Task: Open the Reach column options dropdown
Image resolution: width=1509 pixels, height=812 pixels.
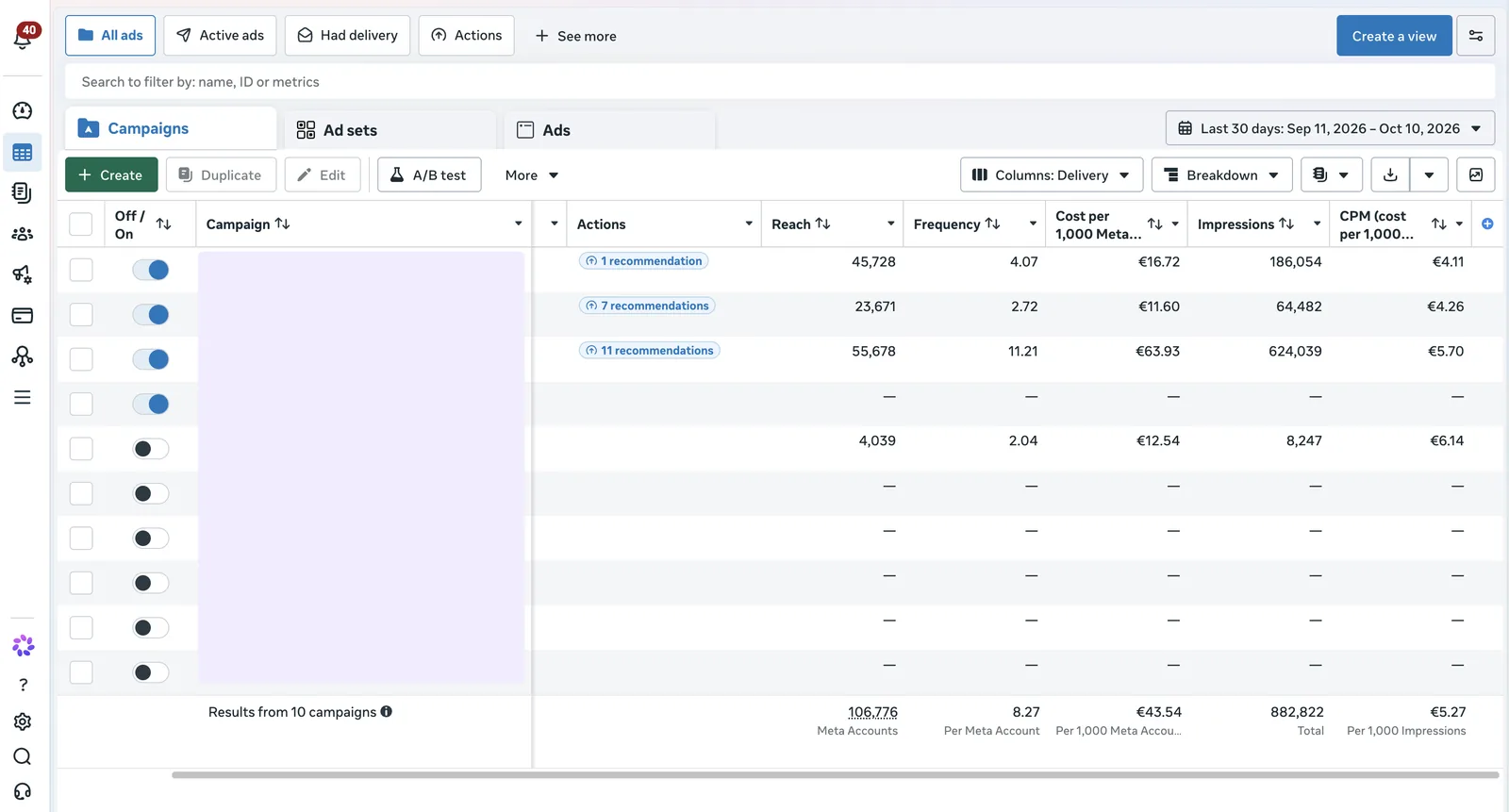Action: pos(890,224)
